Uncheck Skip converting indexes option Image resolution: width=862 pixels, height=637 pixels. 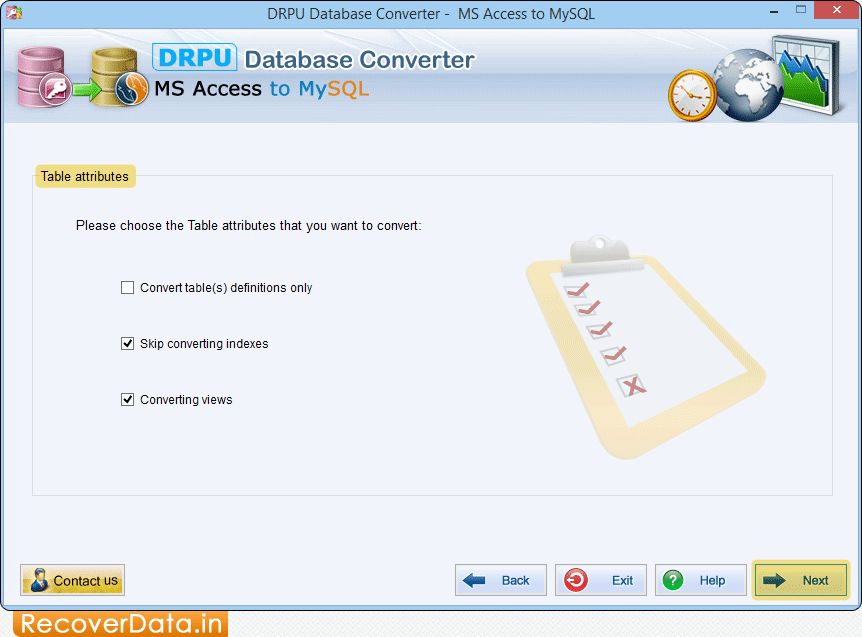pyautogui.click(x=127, y=344)
